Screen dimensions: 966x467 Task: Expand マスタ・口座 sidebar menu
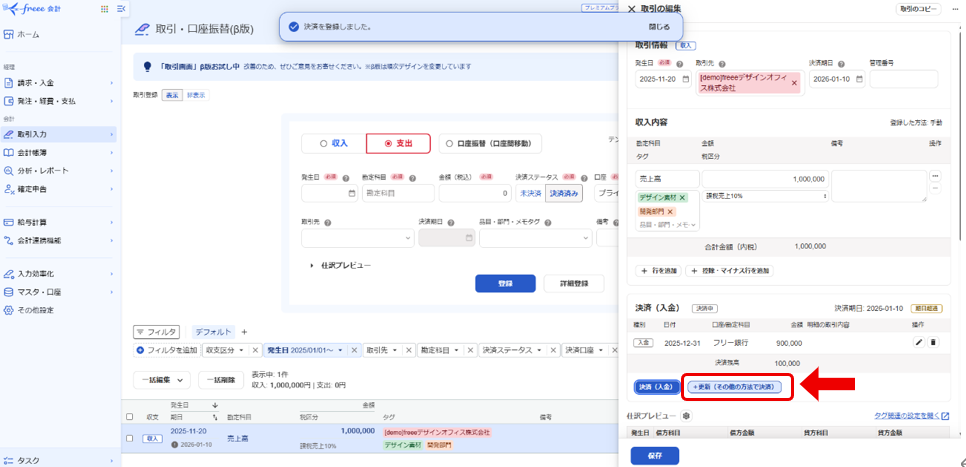[59, 292]
